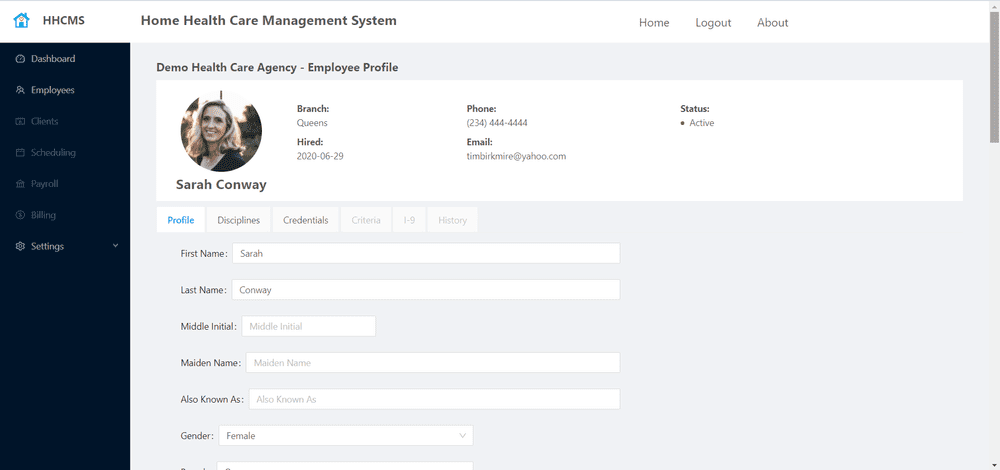Select the Profile tab
Image resolution: width=1000 pixels, height=470 pixels.
[x=181, y=220]
